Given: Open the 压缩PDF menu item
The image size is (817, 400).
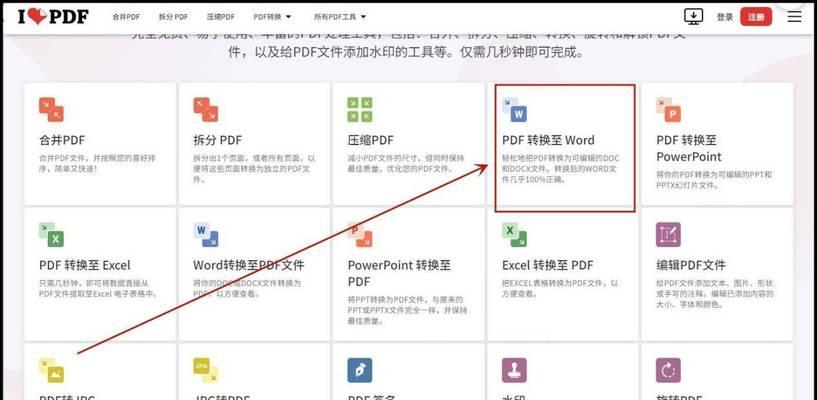Looking at the screenshot, I should 220,17.
